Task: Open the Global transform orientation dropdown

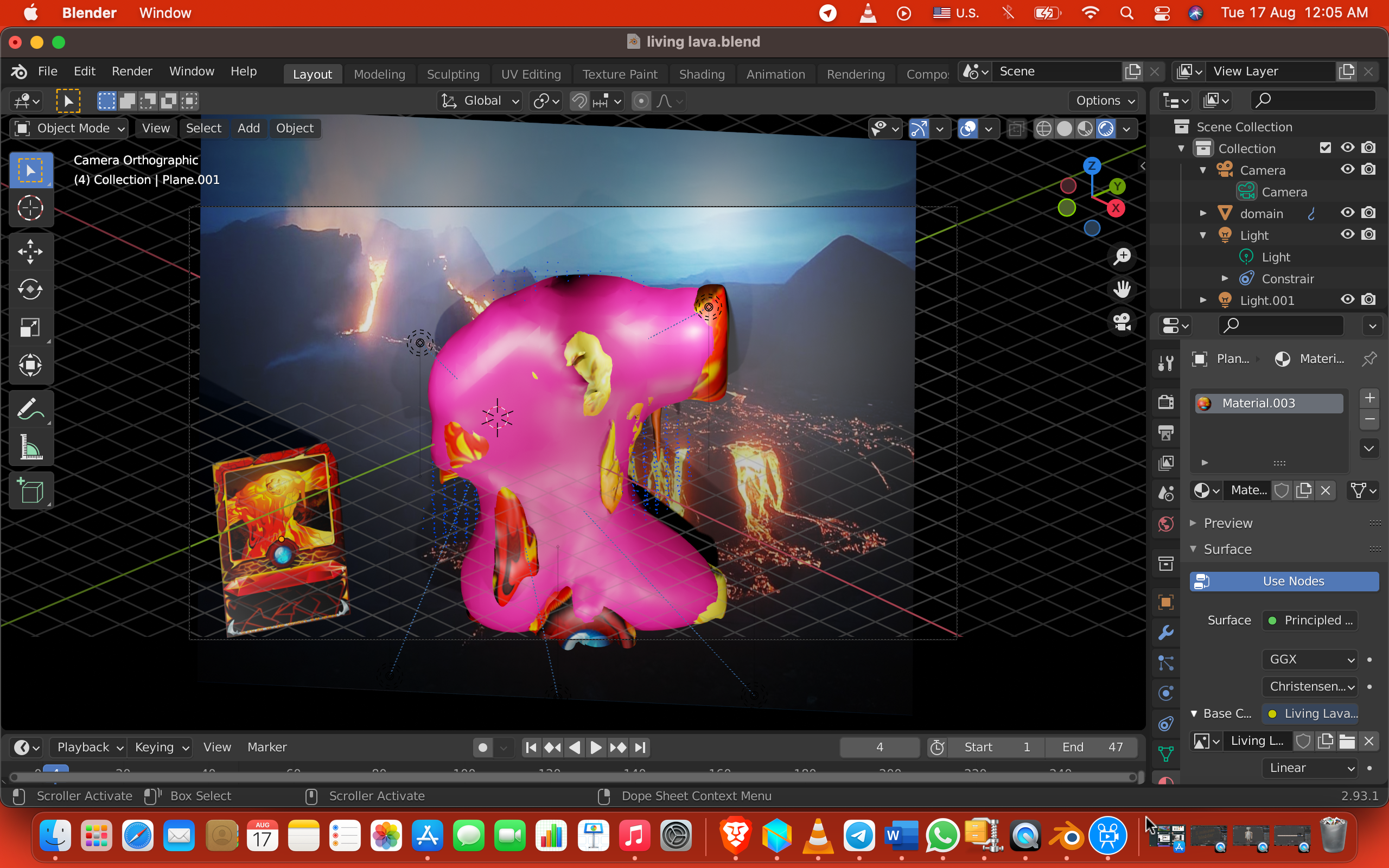Action: coord(480,101)
